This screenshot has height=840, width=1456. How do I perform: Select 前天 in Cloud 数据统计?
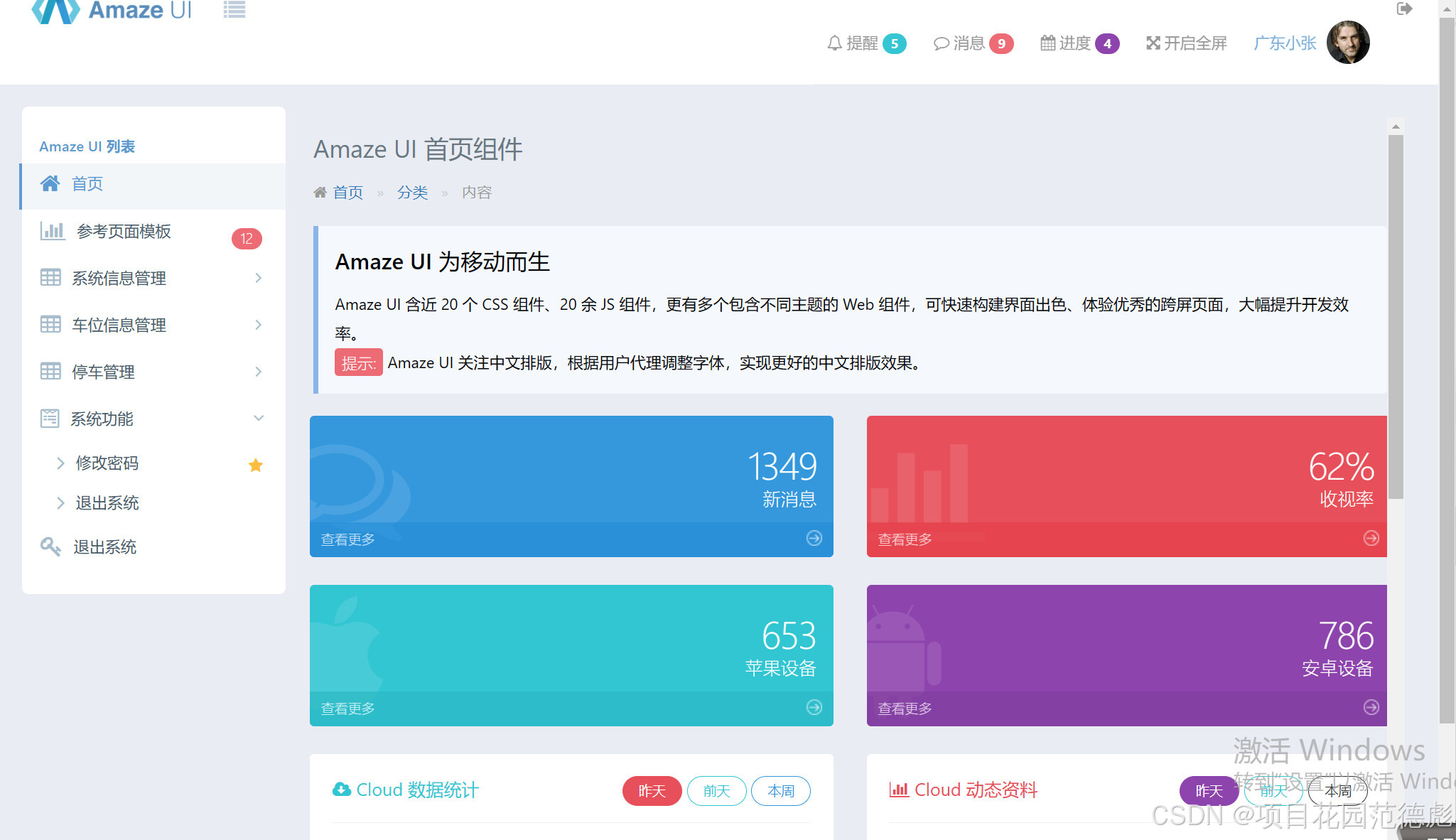(716, 791)
